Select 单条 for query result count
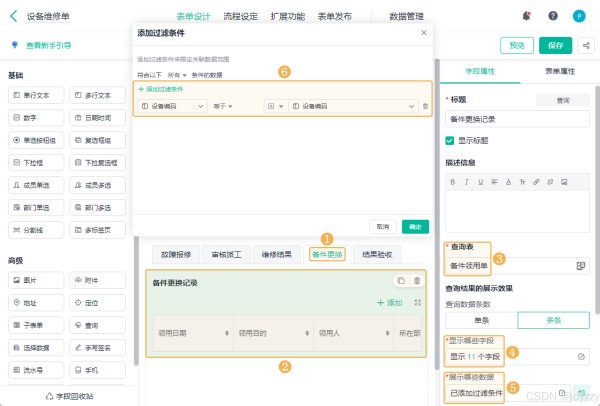This screenshot has height=406, width=600. point(481,320)
